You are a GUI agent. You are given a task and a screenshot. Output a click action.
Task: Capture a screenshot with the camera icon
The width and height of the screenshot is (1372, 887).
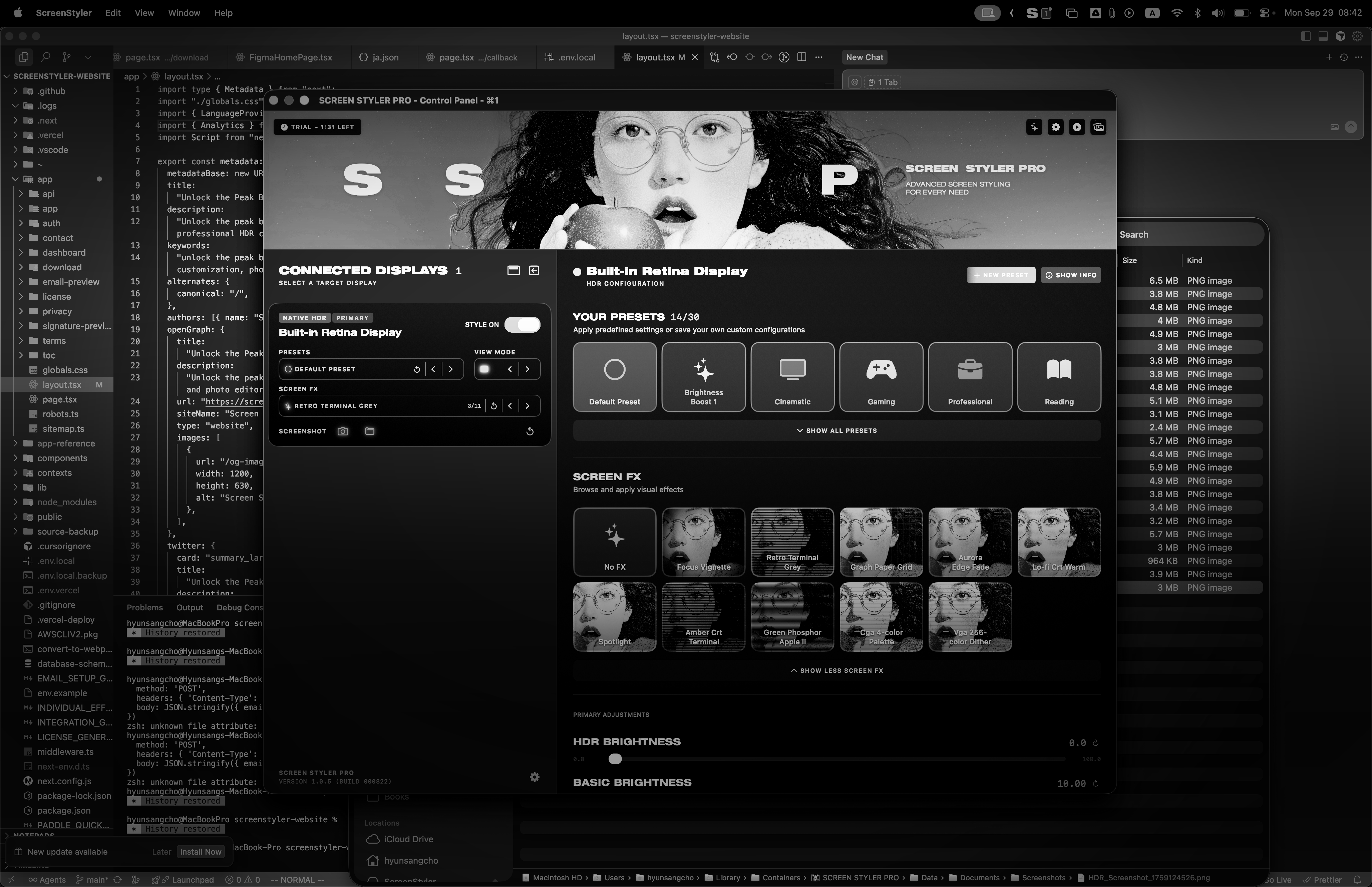point(343,431)
